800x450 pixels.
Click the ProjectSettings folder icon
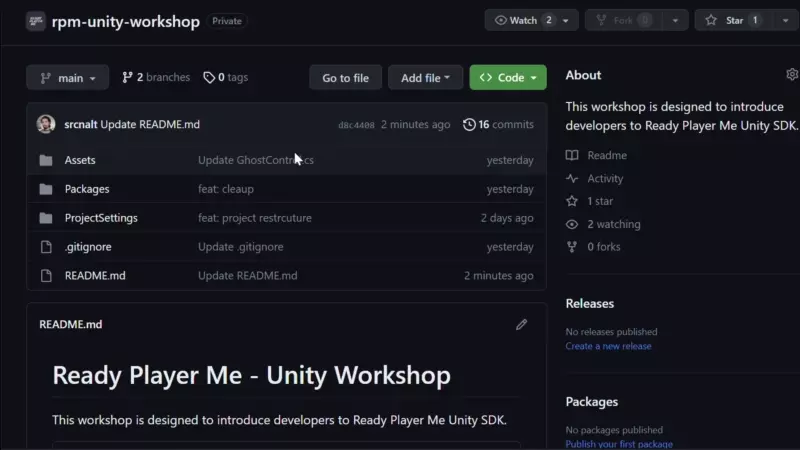click(46, 218)
